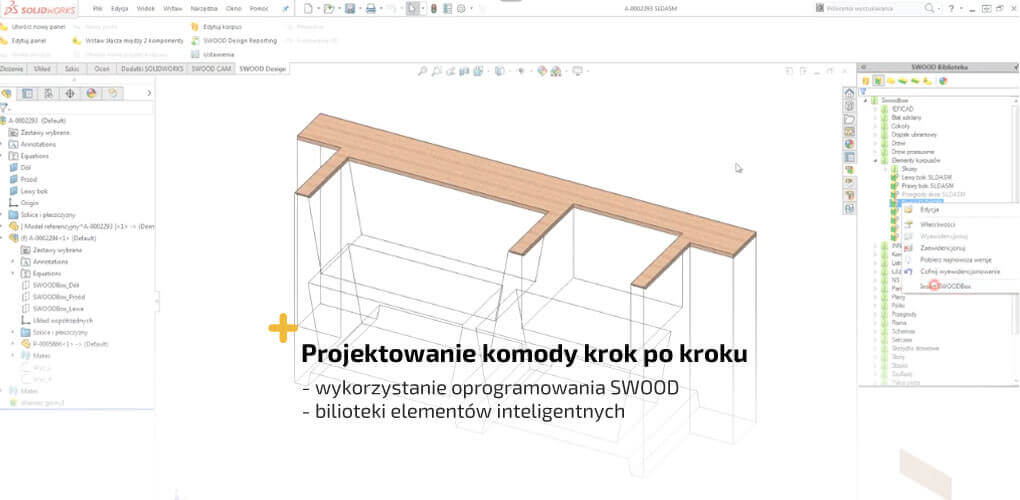1020x500 pixels.
Task: Open the Edycja menu
Action: coord(119,8)
